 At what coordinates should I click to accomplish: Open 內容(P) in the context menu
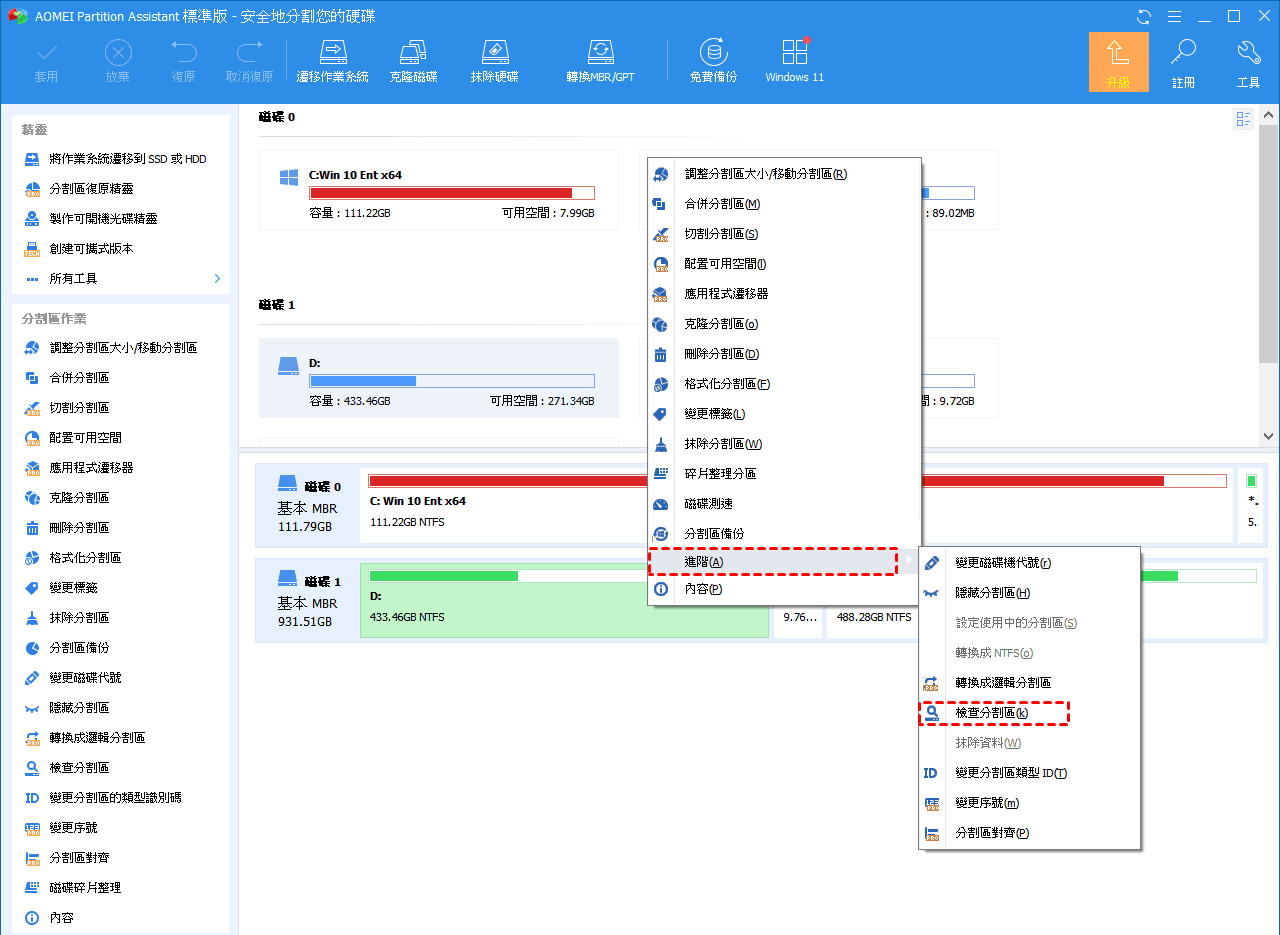(x=784, y=589)
